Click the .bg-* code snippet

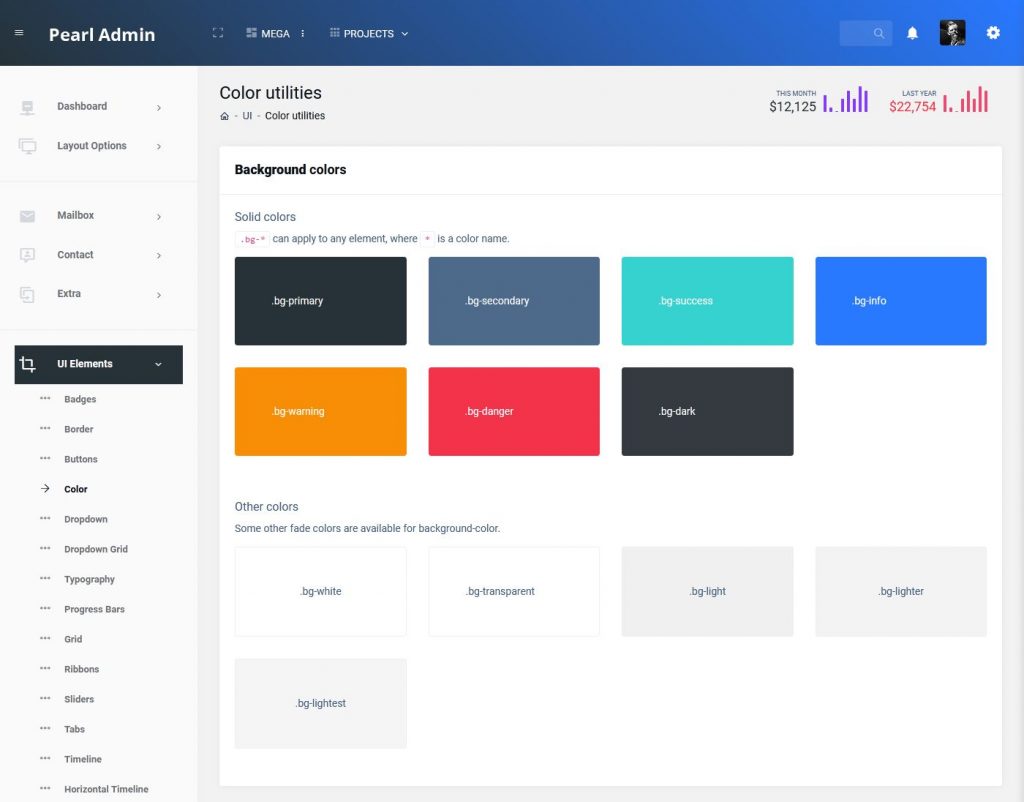pos(252,239)
